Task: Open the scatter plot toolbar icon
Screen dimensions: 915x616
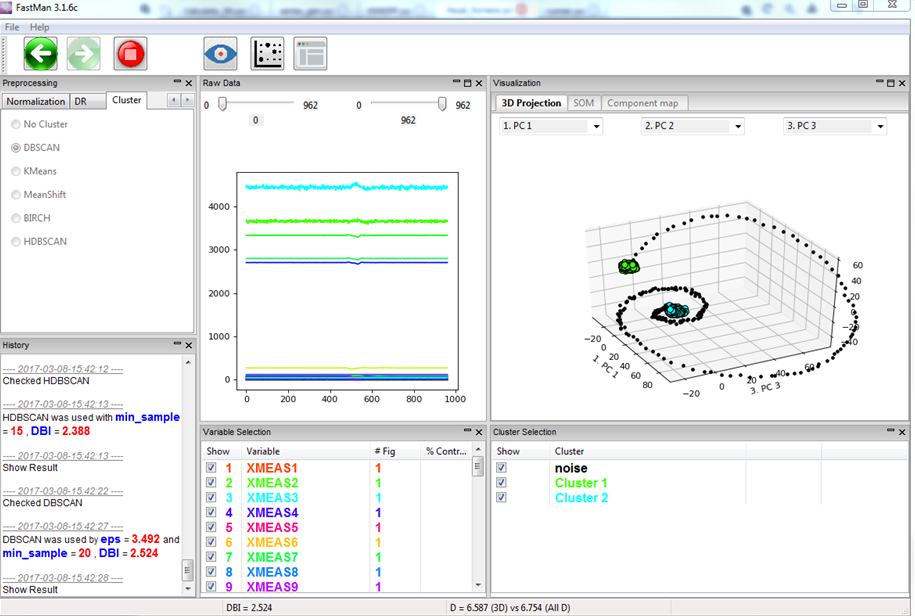Action: click(x=267, y=54)
